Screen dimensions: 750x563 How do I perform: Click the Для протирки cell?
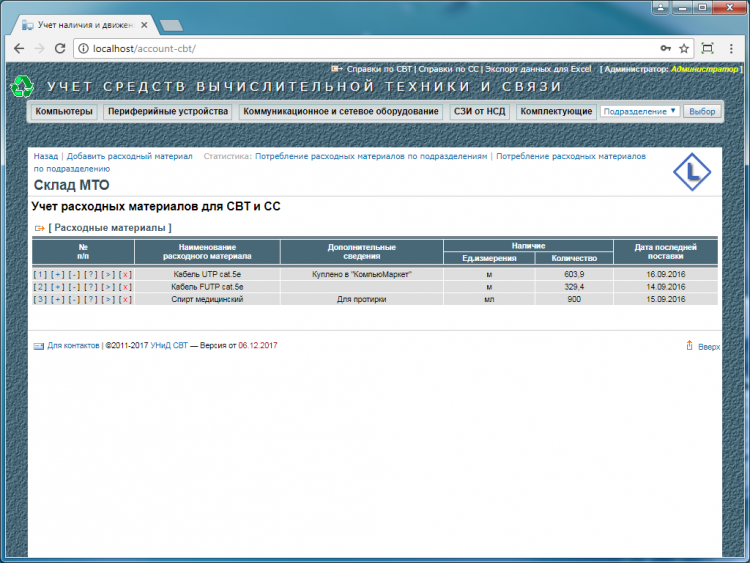coord(362,299)
